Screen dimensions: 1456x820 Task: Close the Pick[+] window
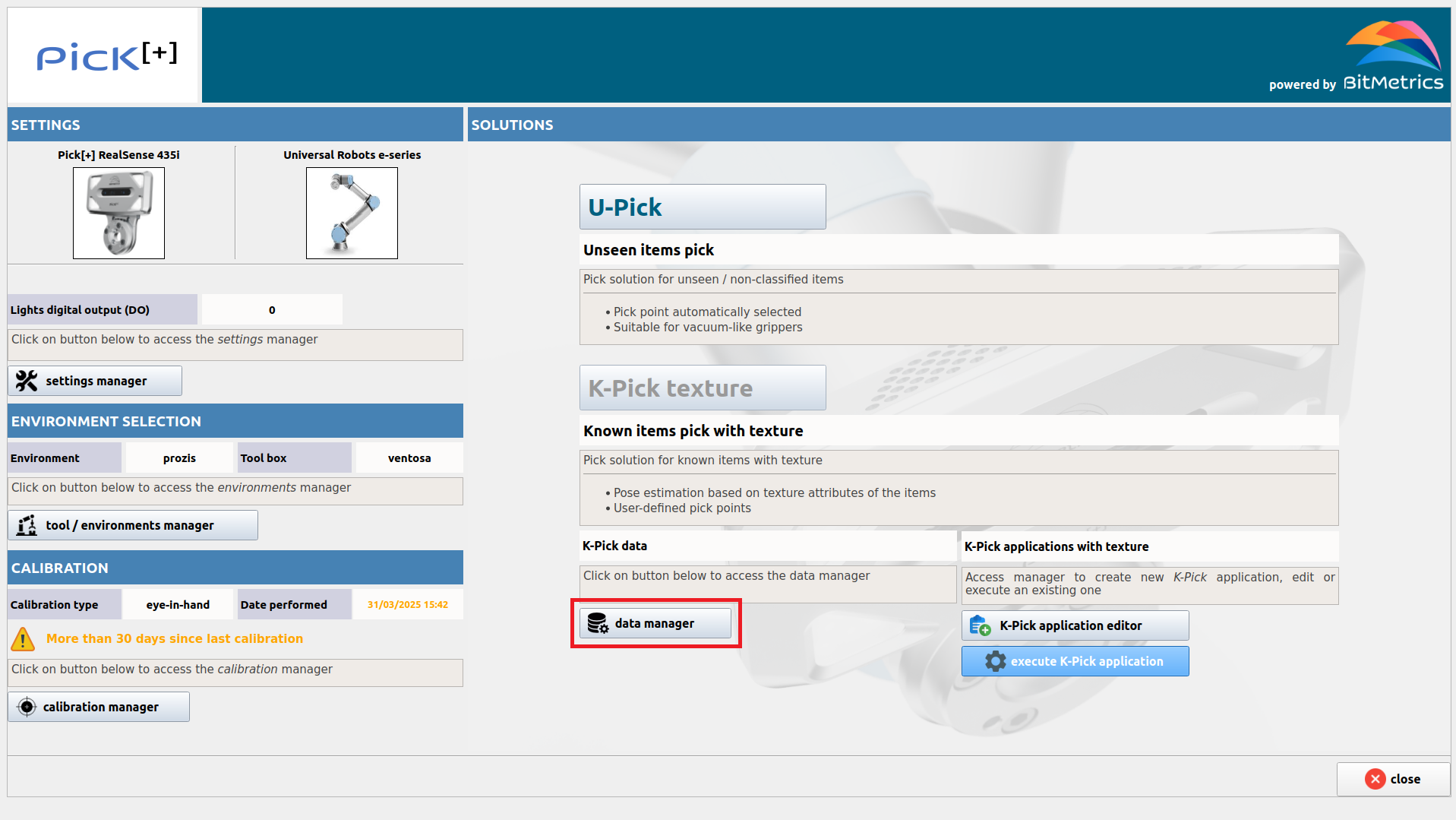coord(1394,779)
